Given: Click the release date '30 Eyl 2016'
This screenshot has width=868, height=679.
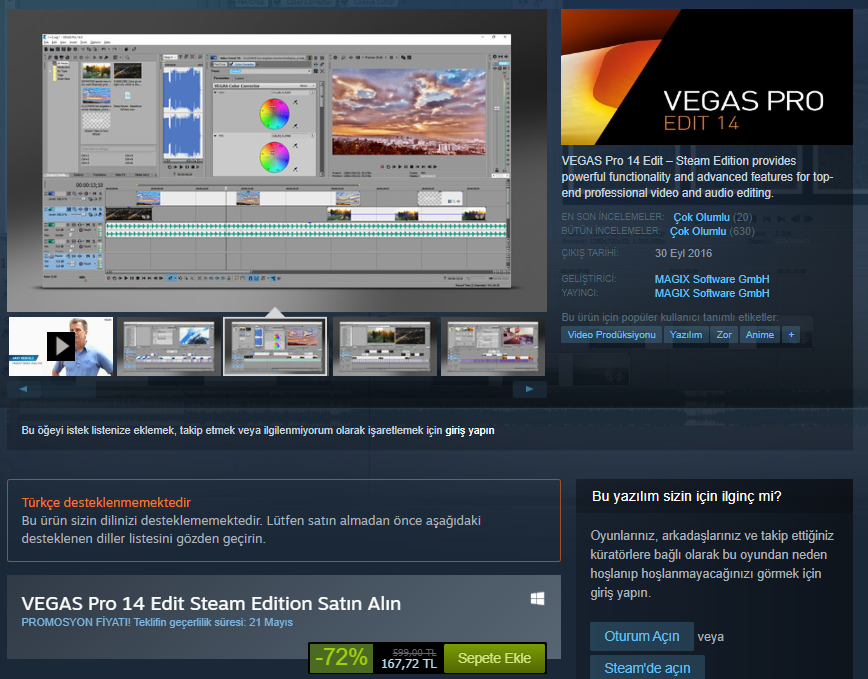Looking at the screenshot, I should [684, 253].
